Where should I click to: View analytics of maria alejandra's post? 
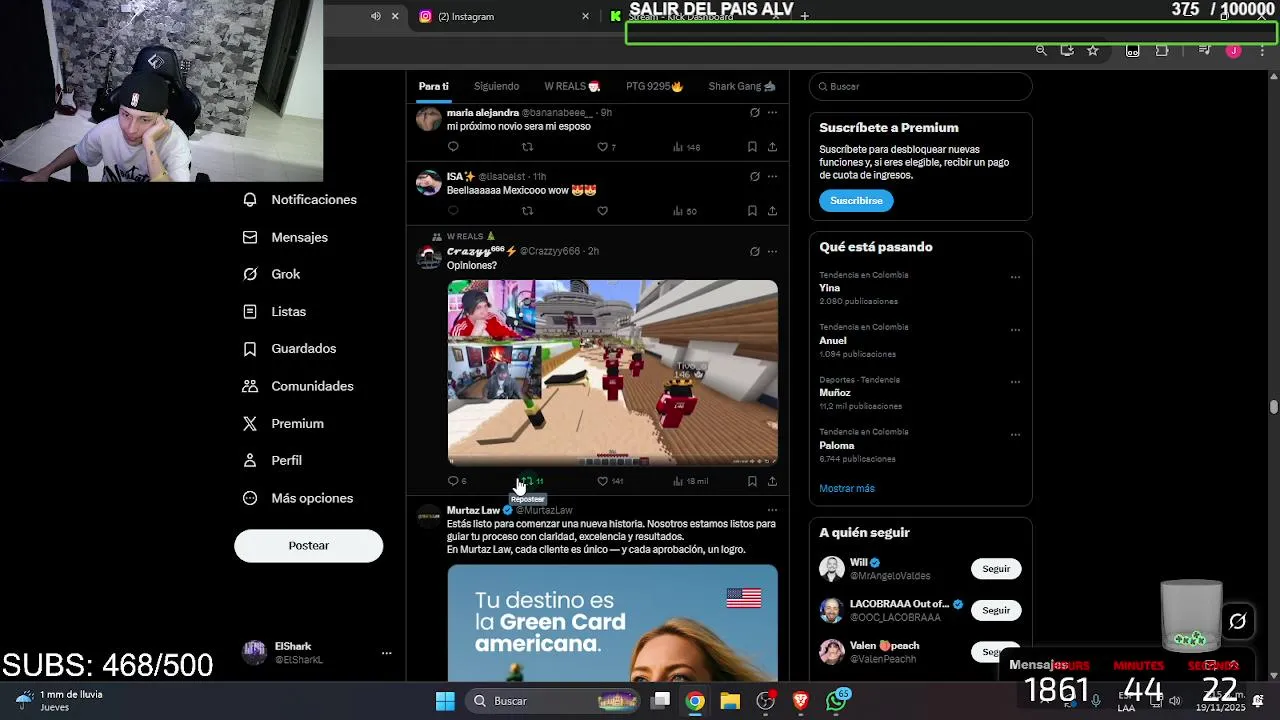tap(686, 147)
